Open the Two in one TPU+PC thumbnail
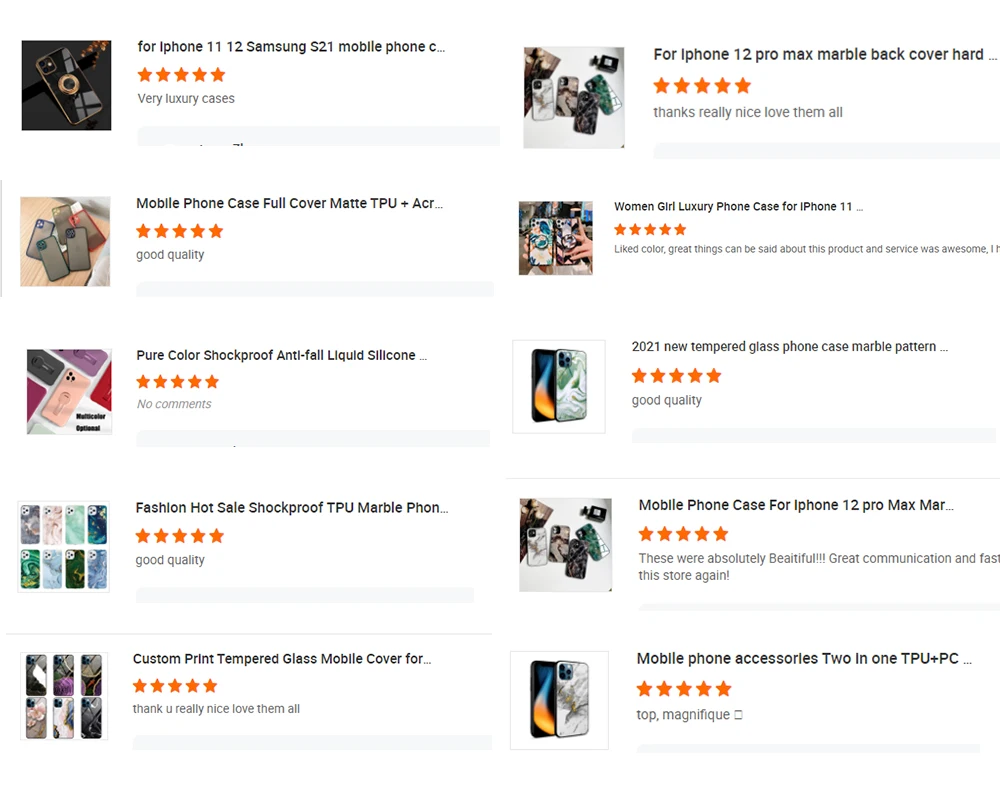The image size is (1000, 789). pyautogui.click(x=559, y=700)
